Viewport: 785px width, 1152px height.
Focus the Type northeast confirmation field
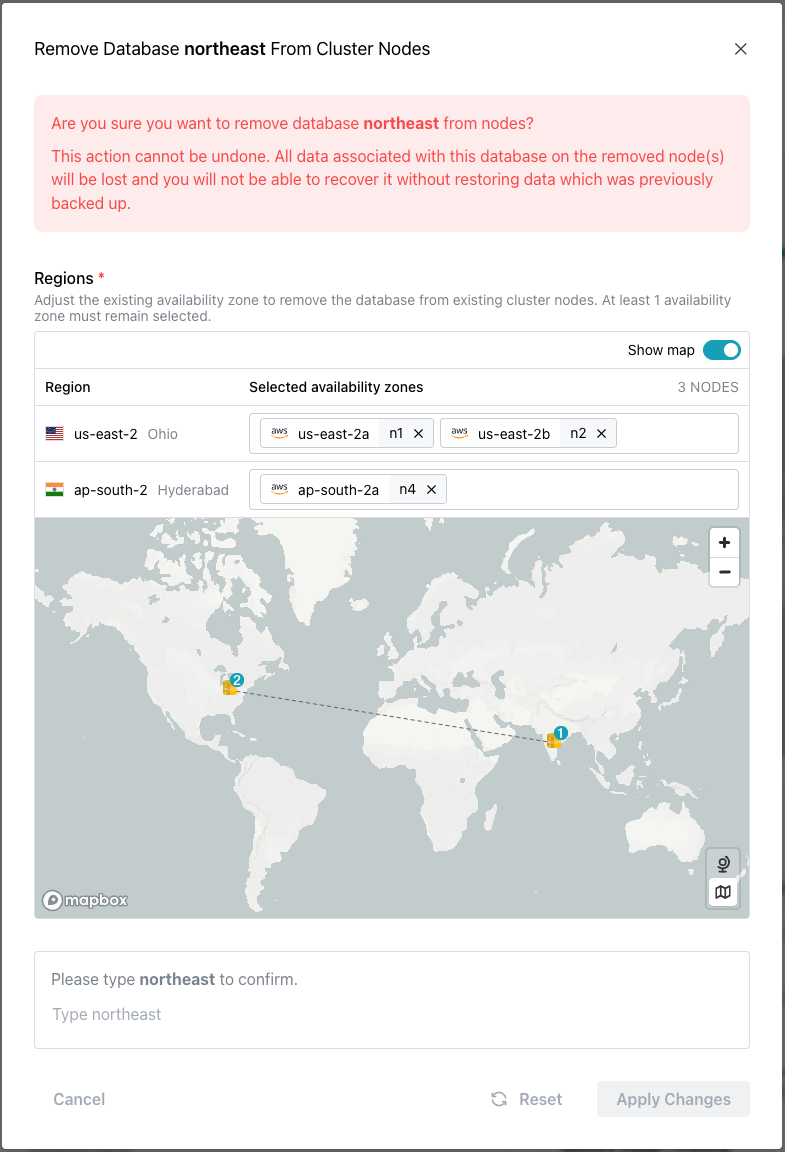pos(391,1015)
